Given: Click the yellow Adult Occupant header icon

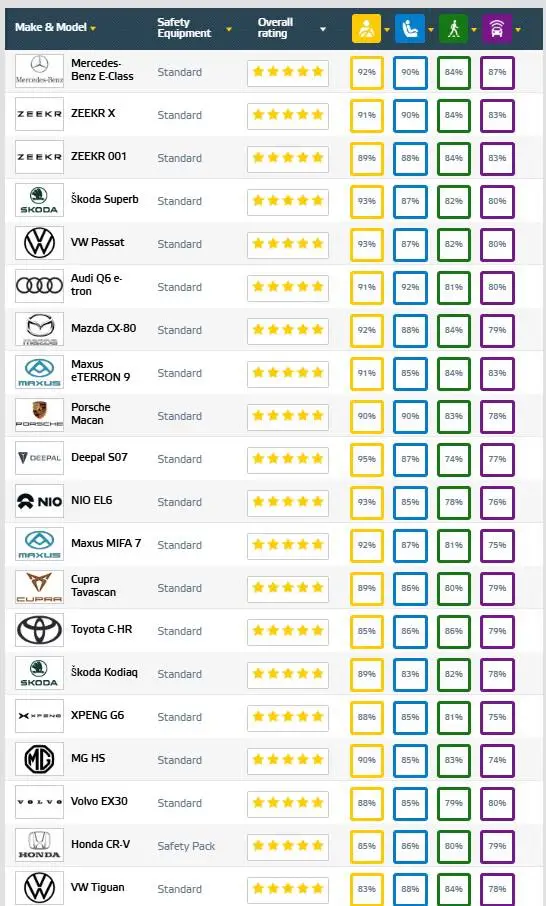Looking at the screenshot, I should (x=366, y=28).
